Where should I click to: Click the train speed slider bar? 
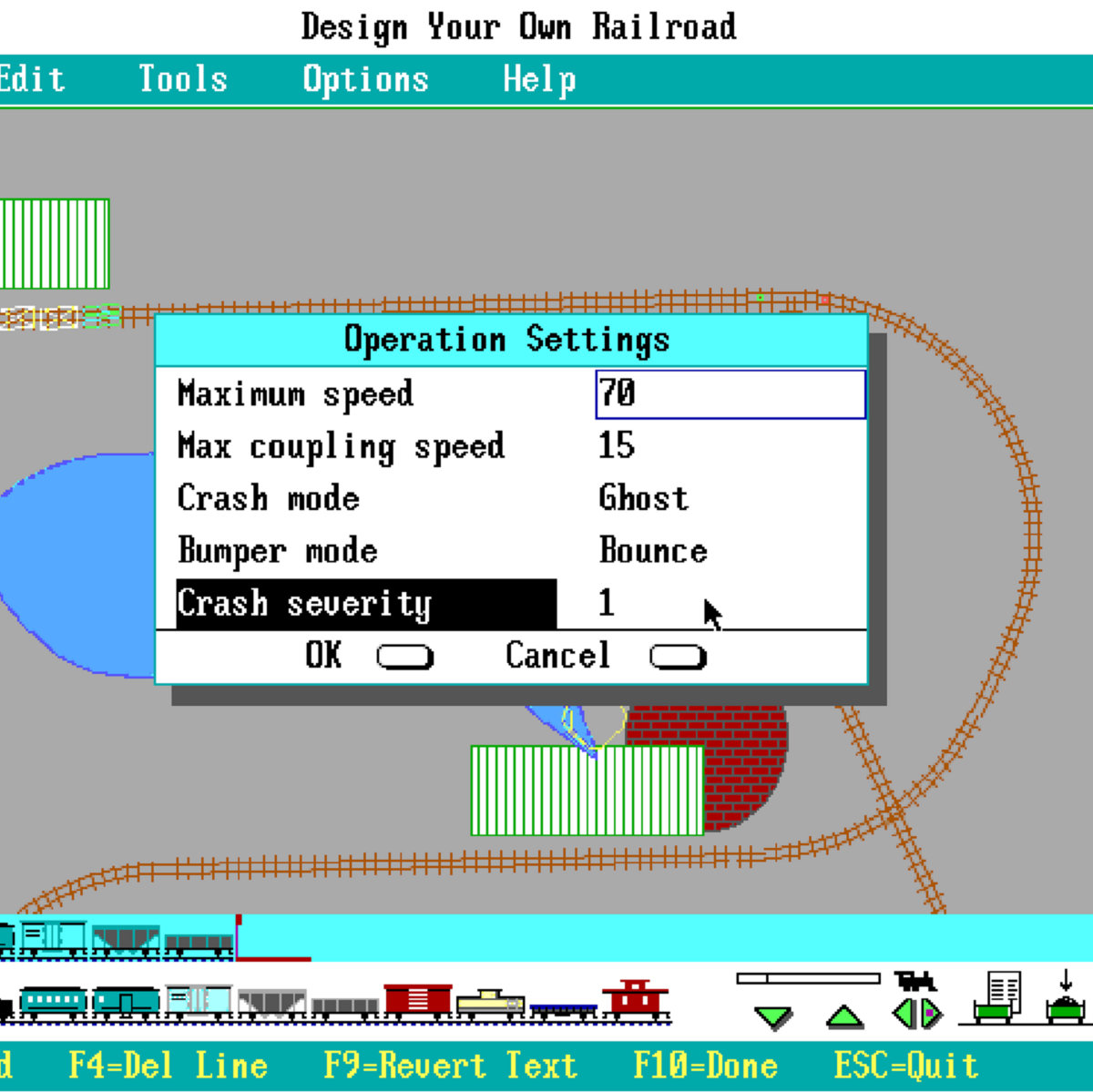808,978
